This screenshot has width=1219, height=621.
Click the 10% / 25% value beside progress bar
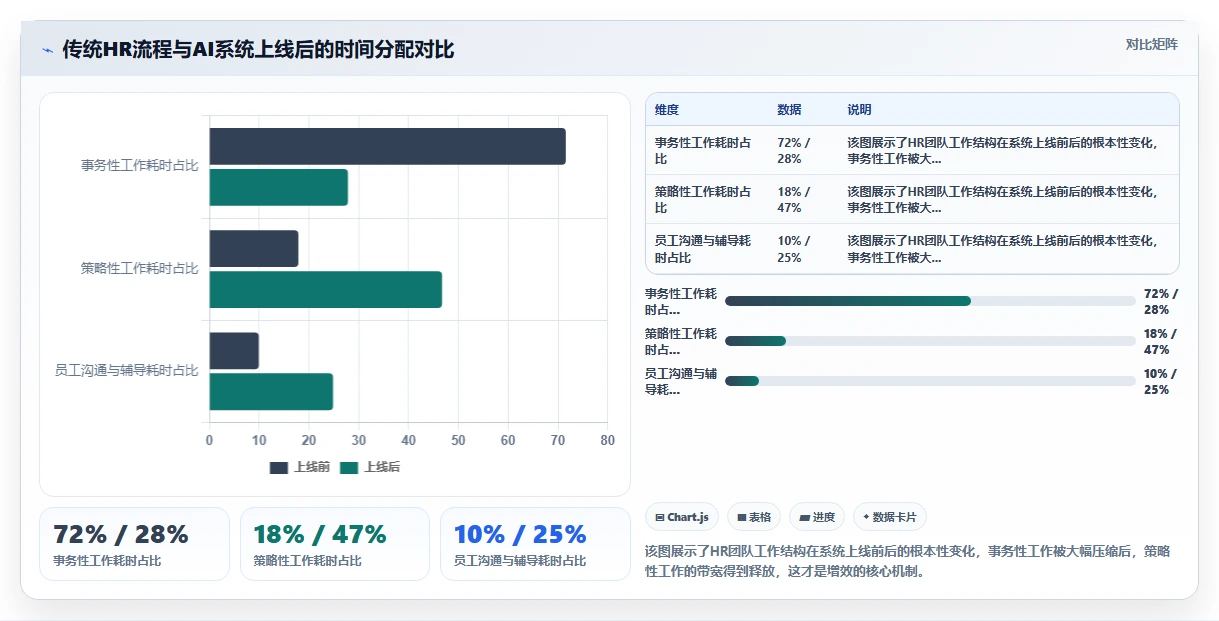[x=1161, y=381]
